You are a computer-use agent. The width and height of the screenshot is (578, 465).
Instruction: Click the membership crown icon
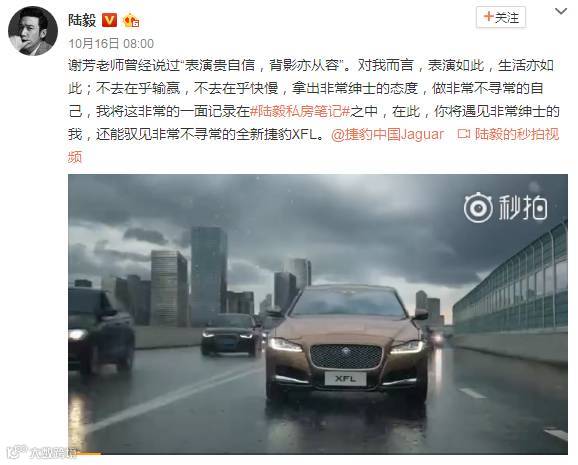coord(130,20)
